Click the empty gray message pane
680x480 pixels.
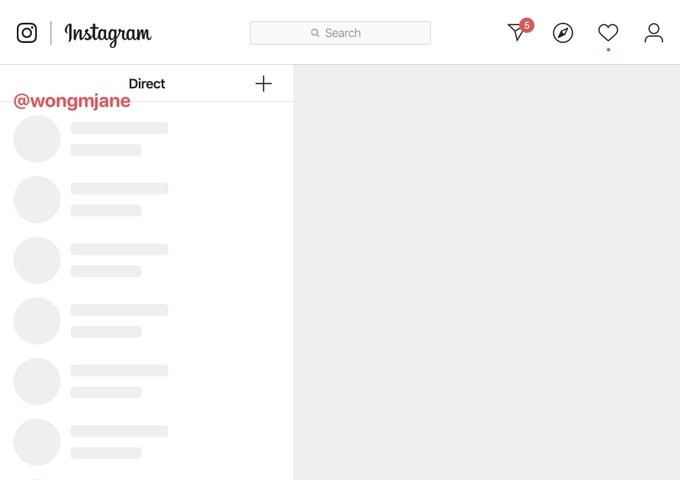(x=487, y=272)
